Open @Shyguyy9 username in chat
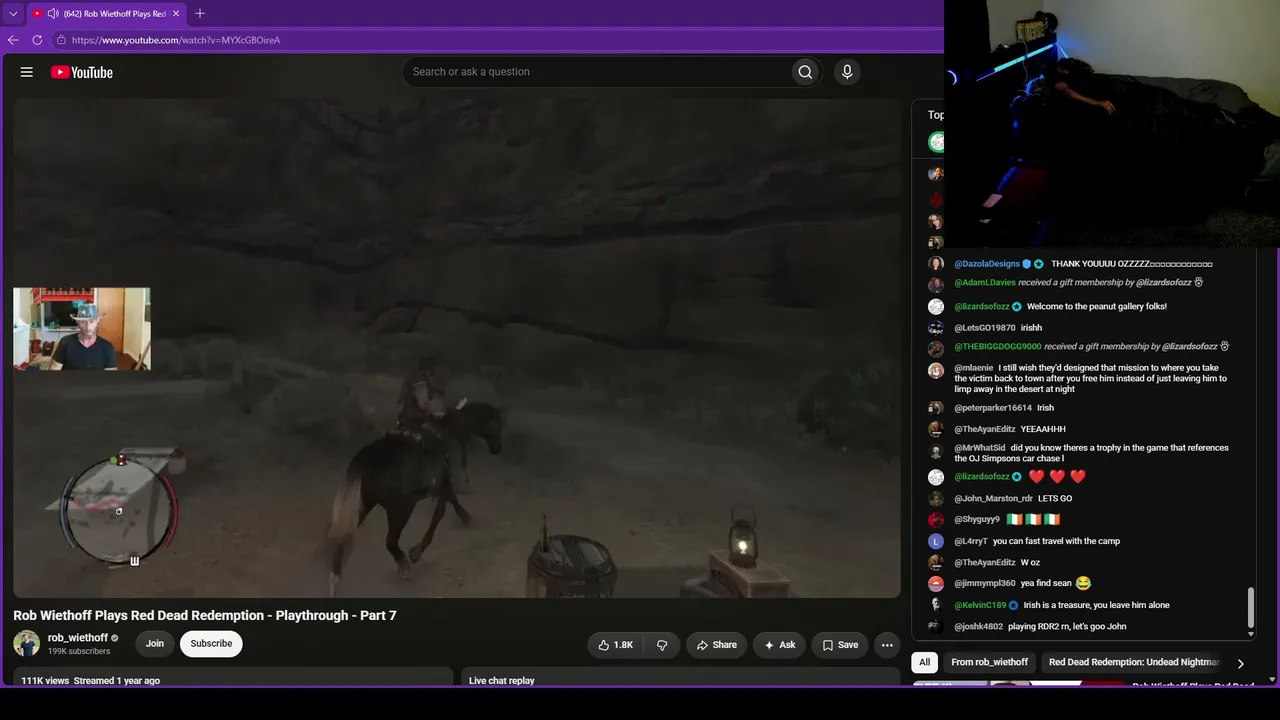Screen dimensions: 1280x720 point(977,520)
